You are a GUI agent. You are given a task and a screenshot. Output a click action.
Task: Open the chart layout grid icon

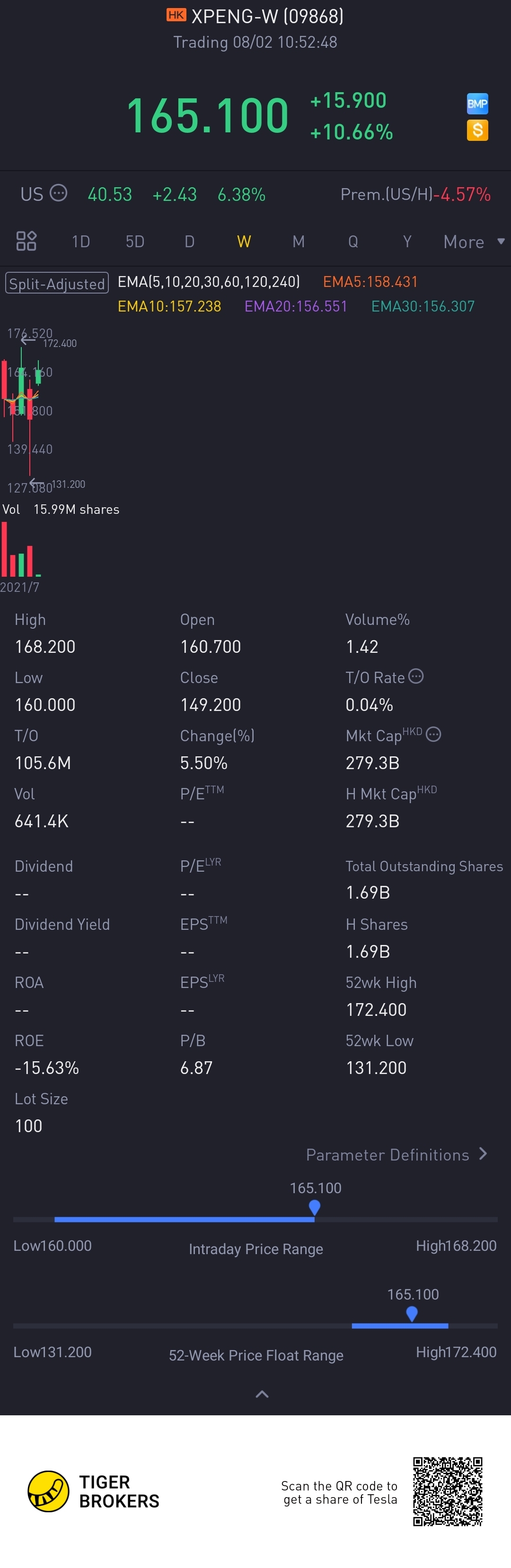click(x=26, y=241)
